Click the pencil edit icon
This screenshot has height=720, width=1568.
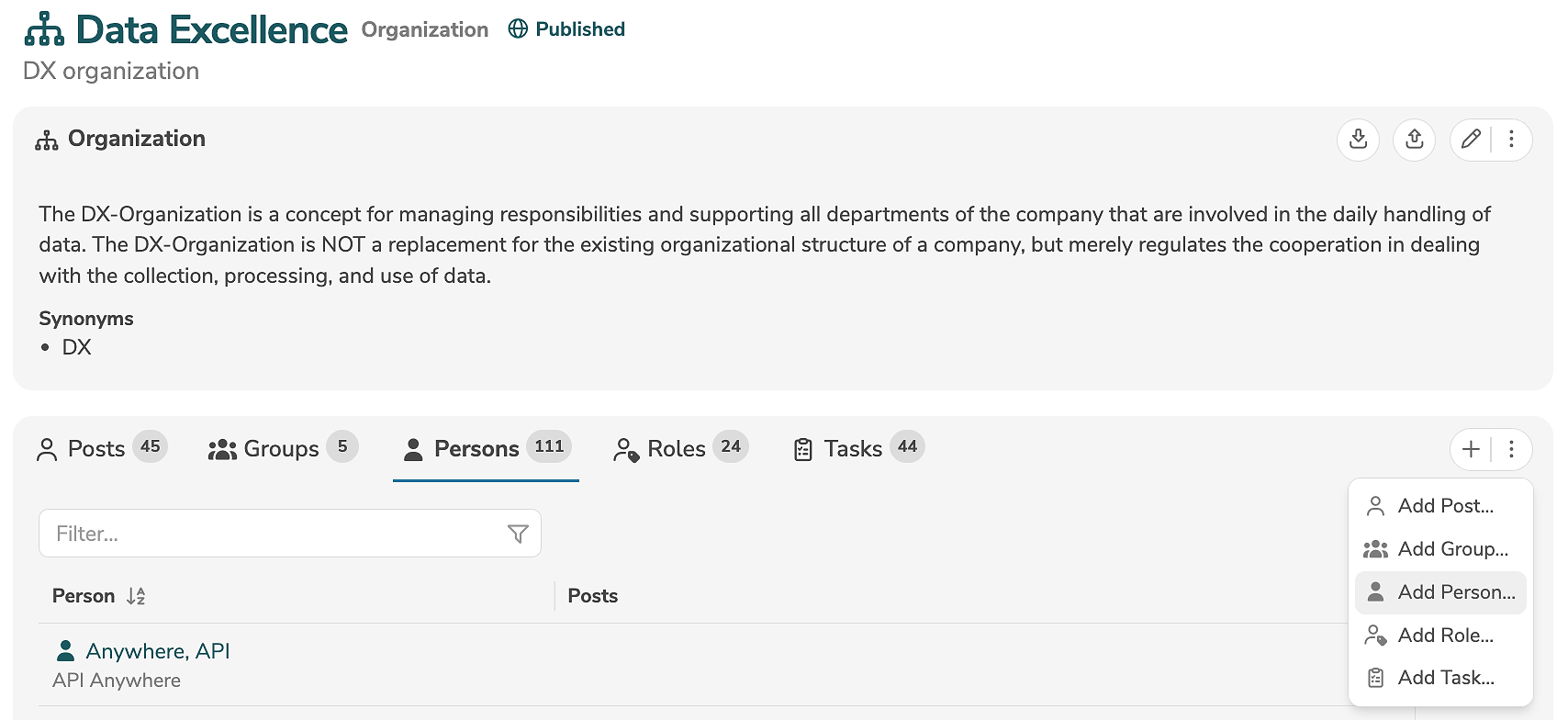pyautogui.click(x=1471, y=140)
